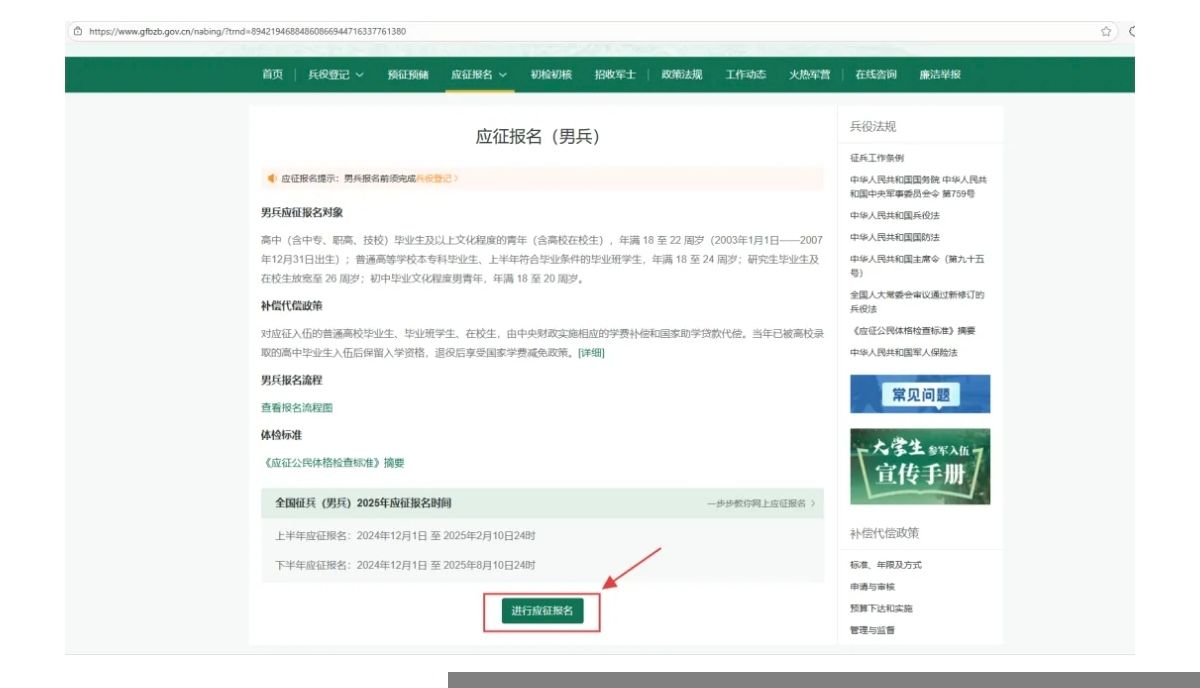Open 政策法规 from the top navigation
Viewport: 1200px width, 688px height.
(682, 75)
